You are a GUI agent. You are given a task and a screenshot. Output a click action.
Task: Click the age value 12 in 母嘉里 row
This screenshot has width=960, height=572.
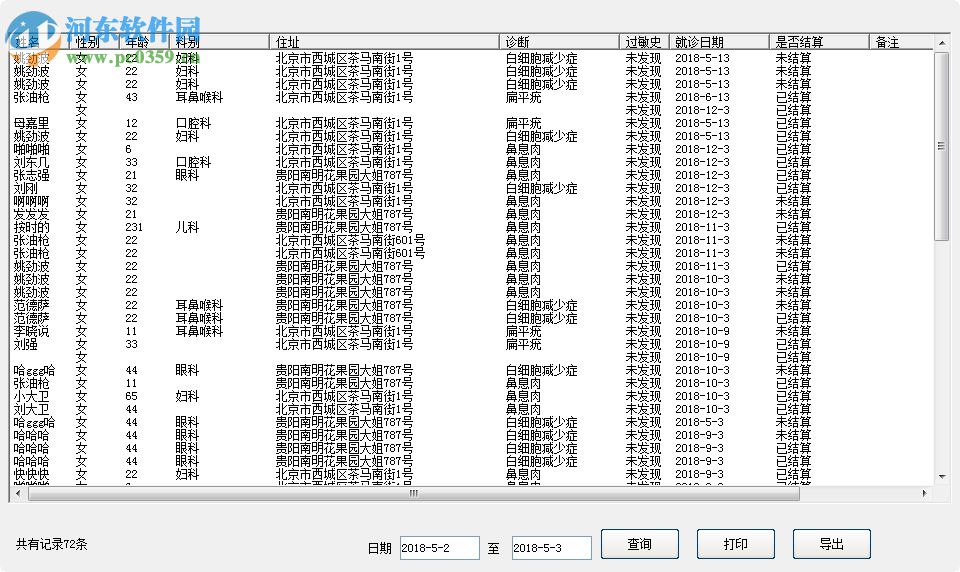pos(131,123)
